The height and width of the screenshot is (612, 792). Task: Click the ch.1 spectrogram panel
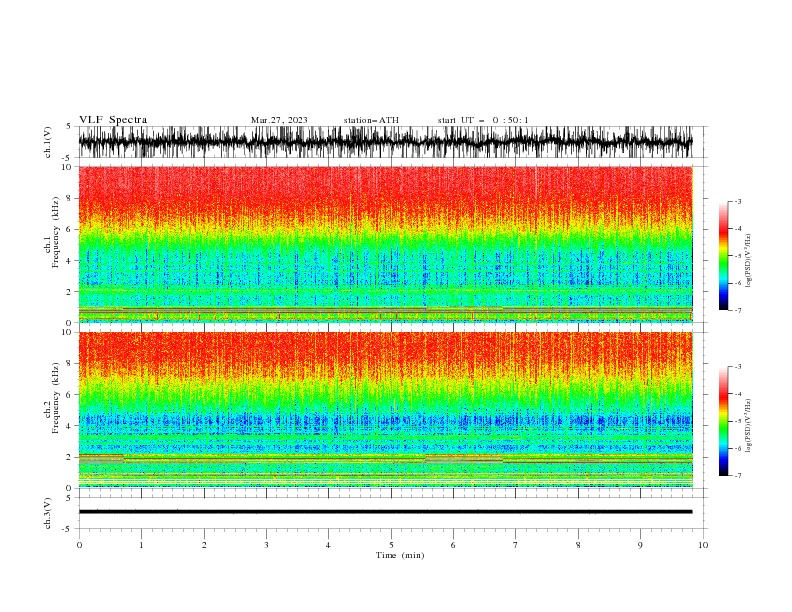(x=385, y=244)
